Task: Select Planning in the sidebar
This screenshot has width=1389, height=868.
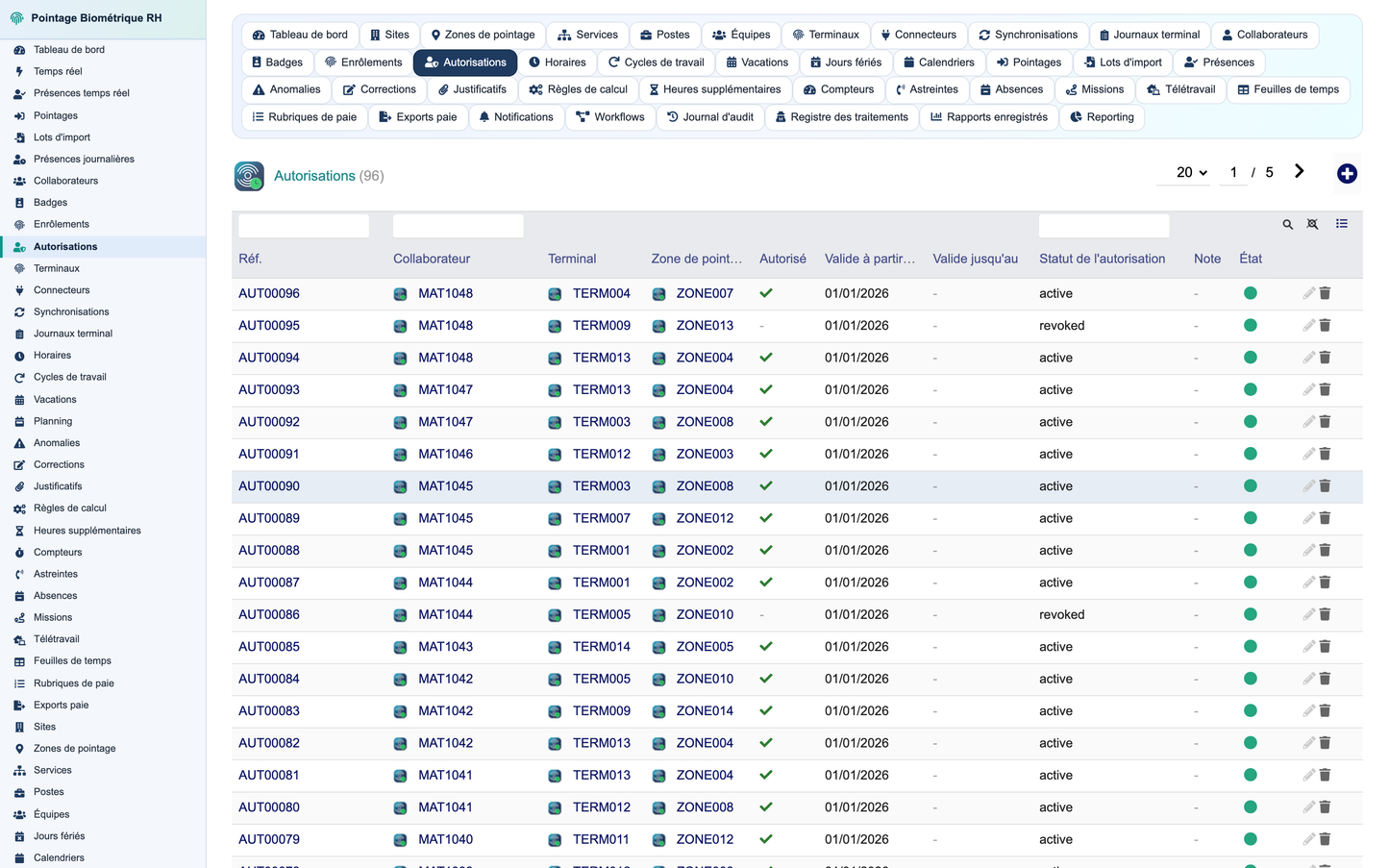Action: [x=53, y=421]
